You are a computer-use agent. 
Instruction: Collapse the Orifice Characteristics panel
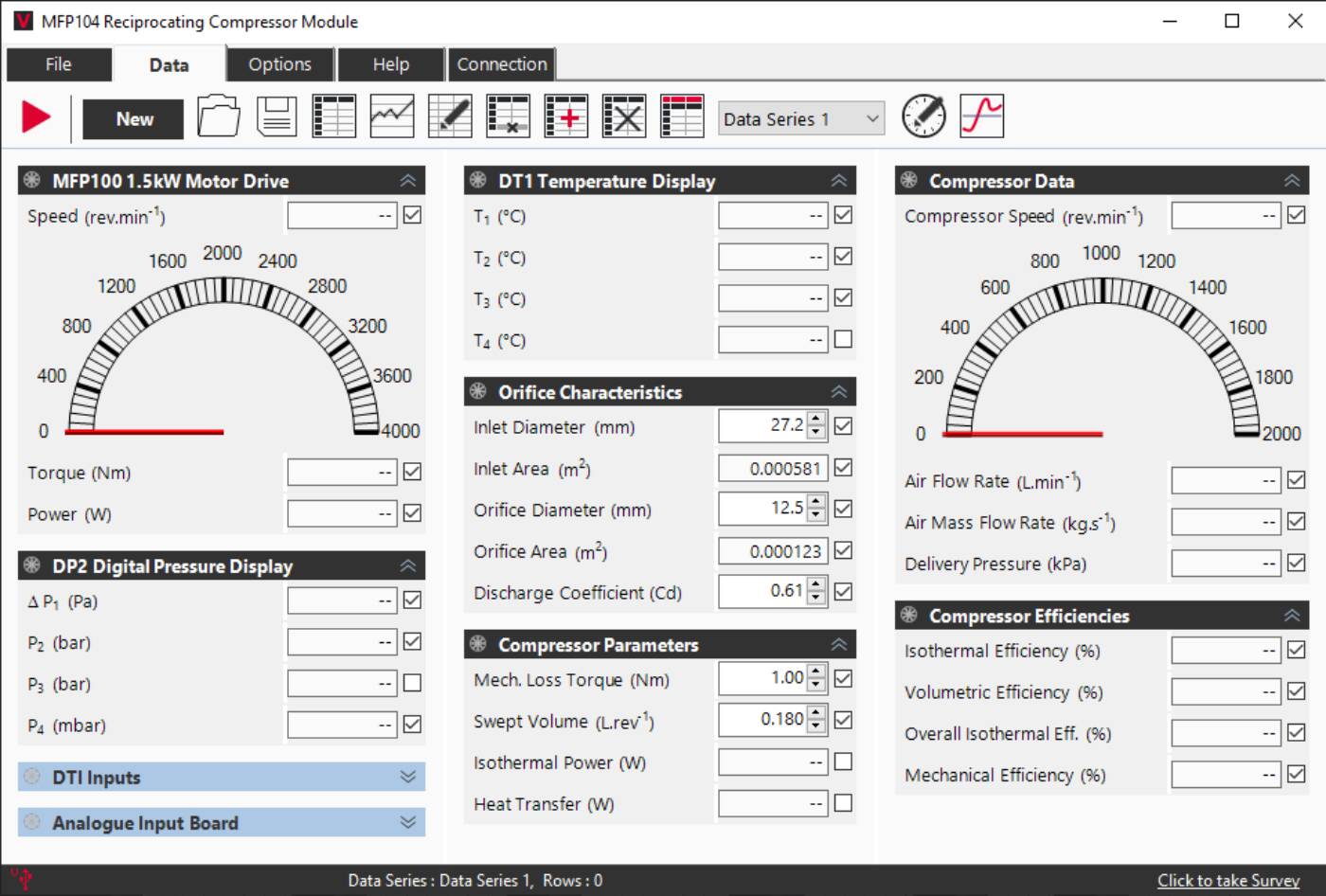click(x=837, y=390)
